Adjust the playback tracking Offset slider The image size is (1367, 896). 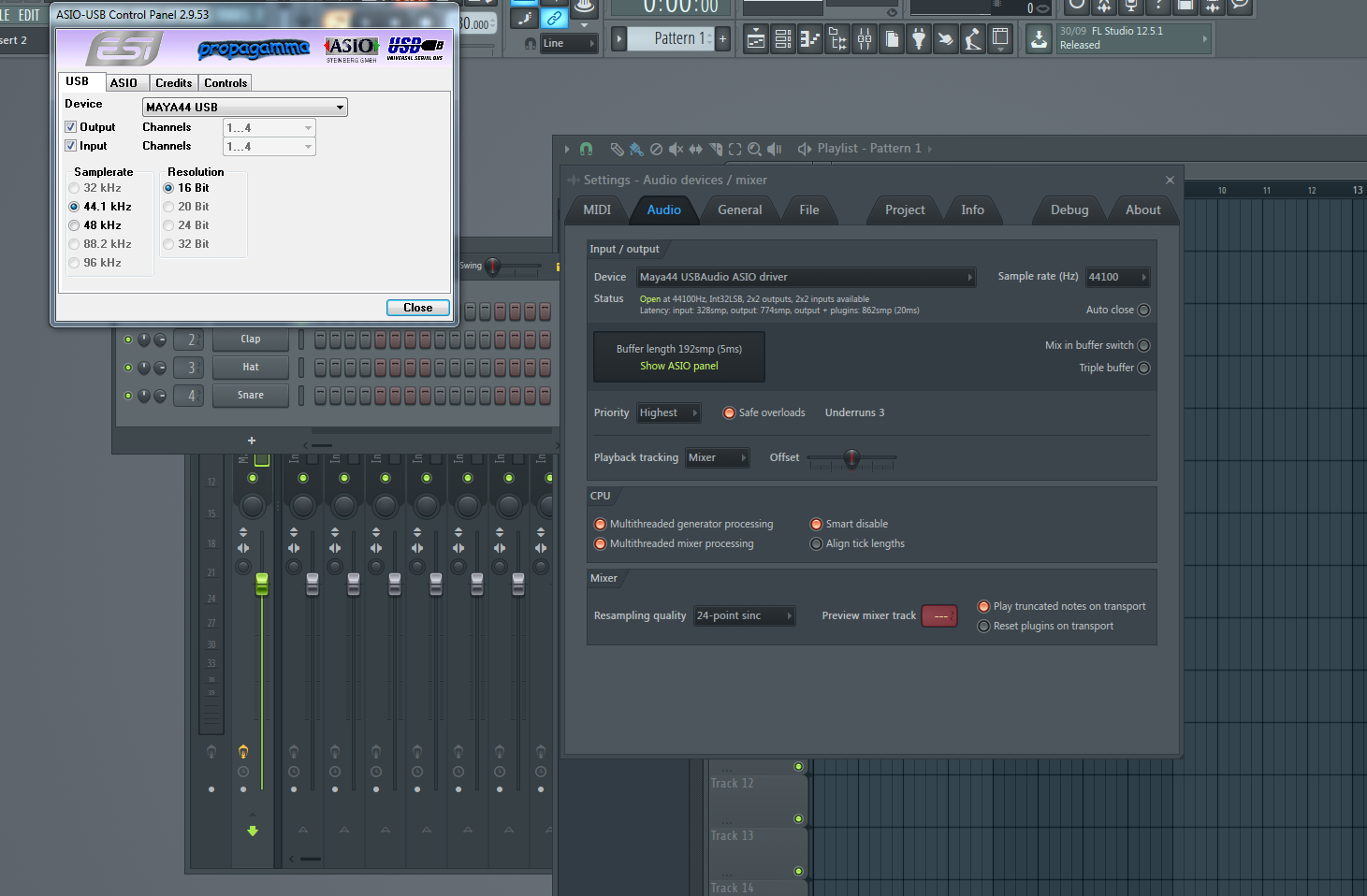(851, 458)
